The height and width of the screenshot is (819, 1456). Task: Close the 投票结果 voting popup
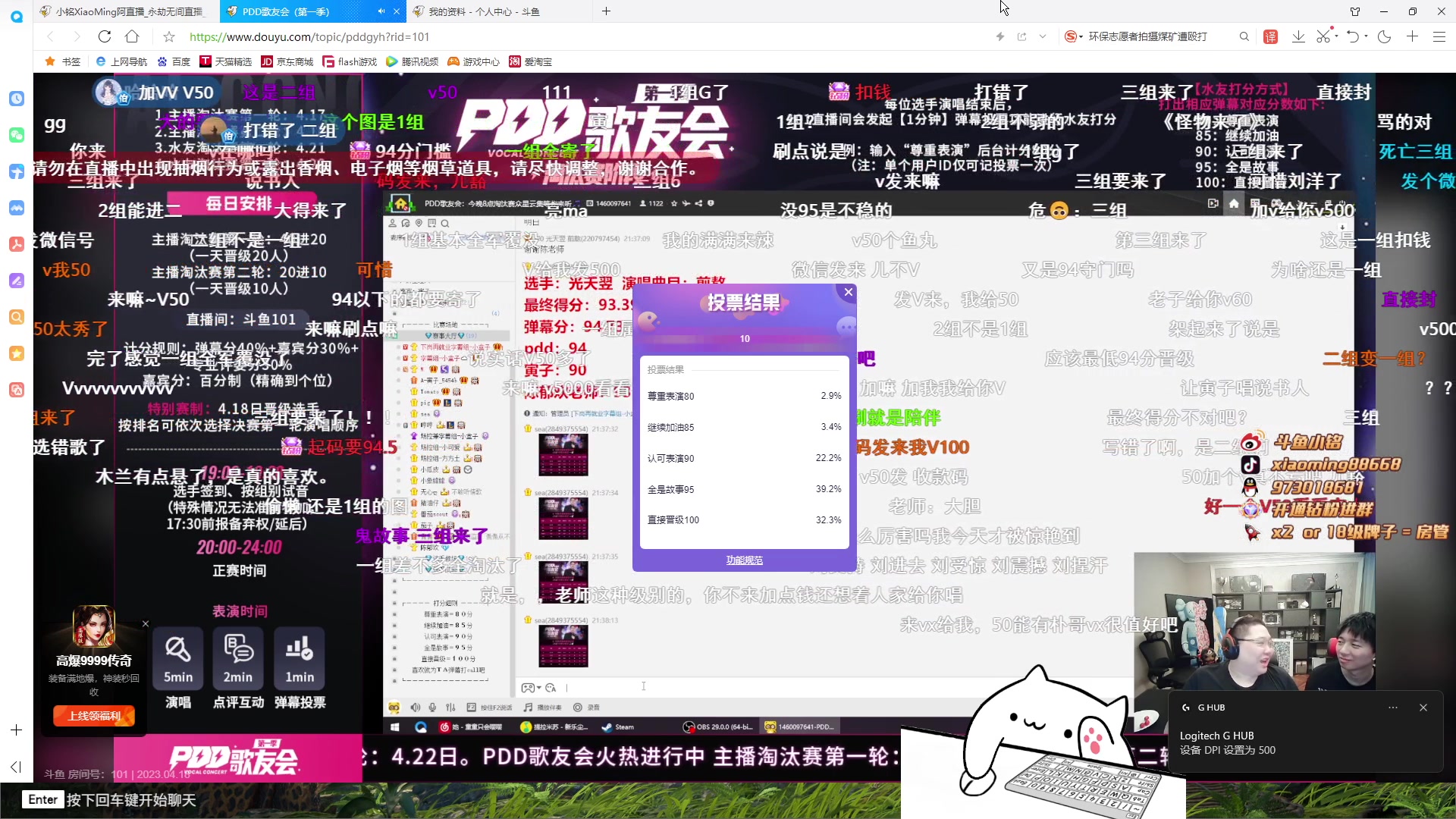click(x=849, y=292)
